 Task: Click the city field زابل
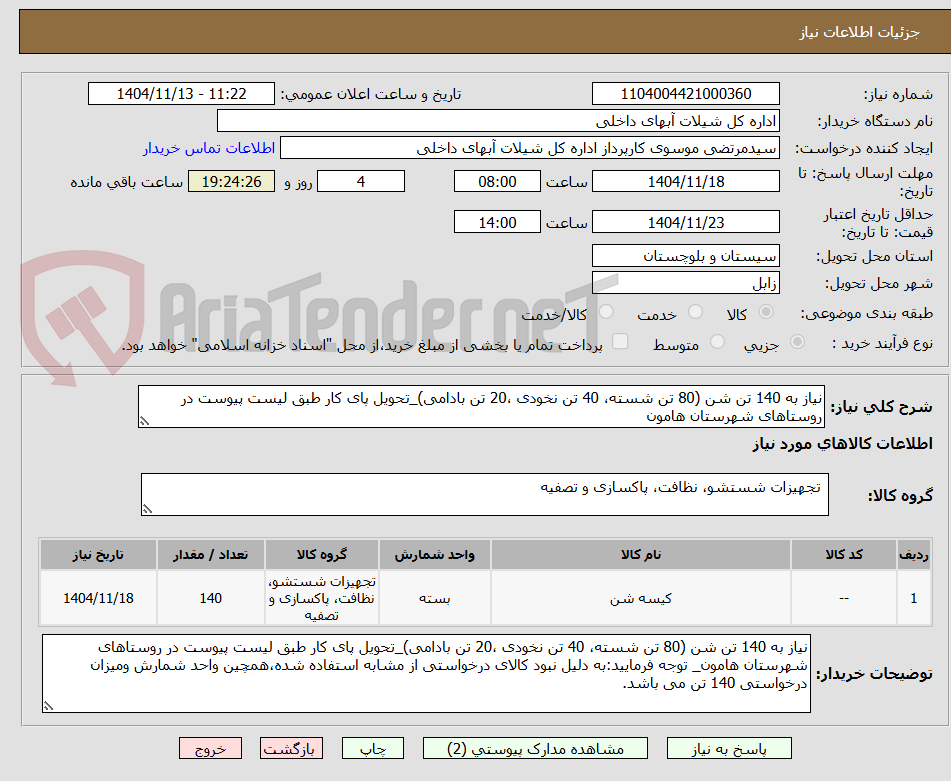click(x=686, y=283)
